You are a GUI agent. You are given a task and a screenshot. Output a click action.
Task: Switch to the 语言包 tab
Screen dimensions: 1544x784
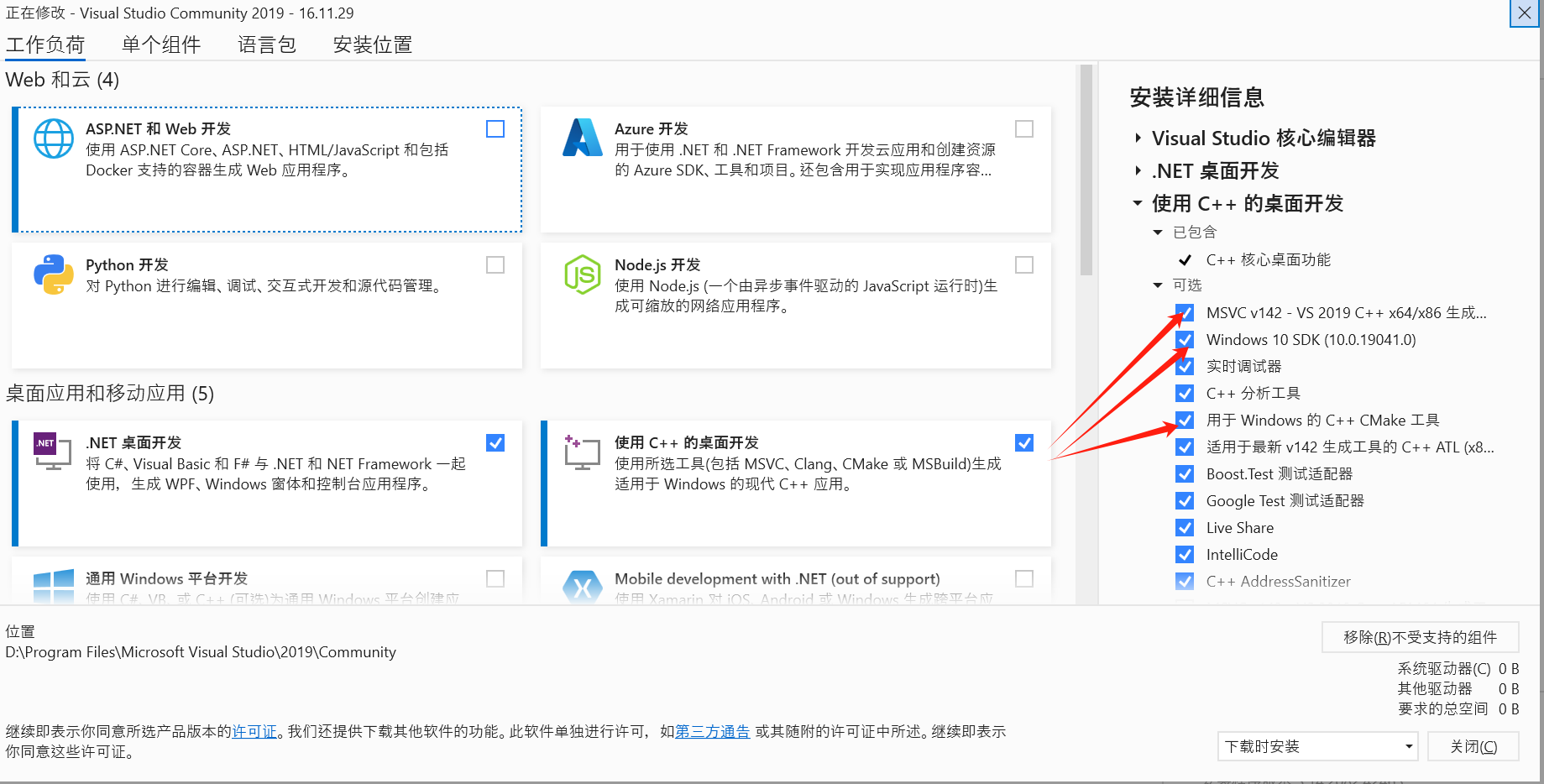pyautogui.click(x=267, y=44)
